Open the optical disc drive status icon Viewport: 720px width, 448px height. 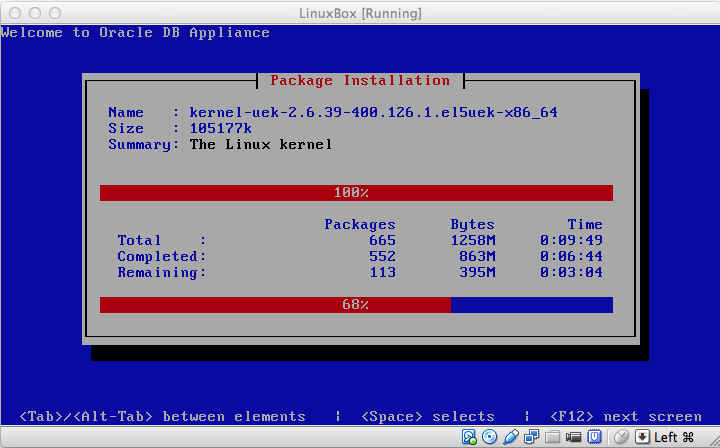(489, 437)
